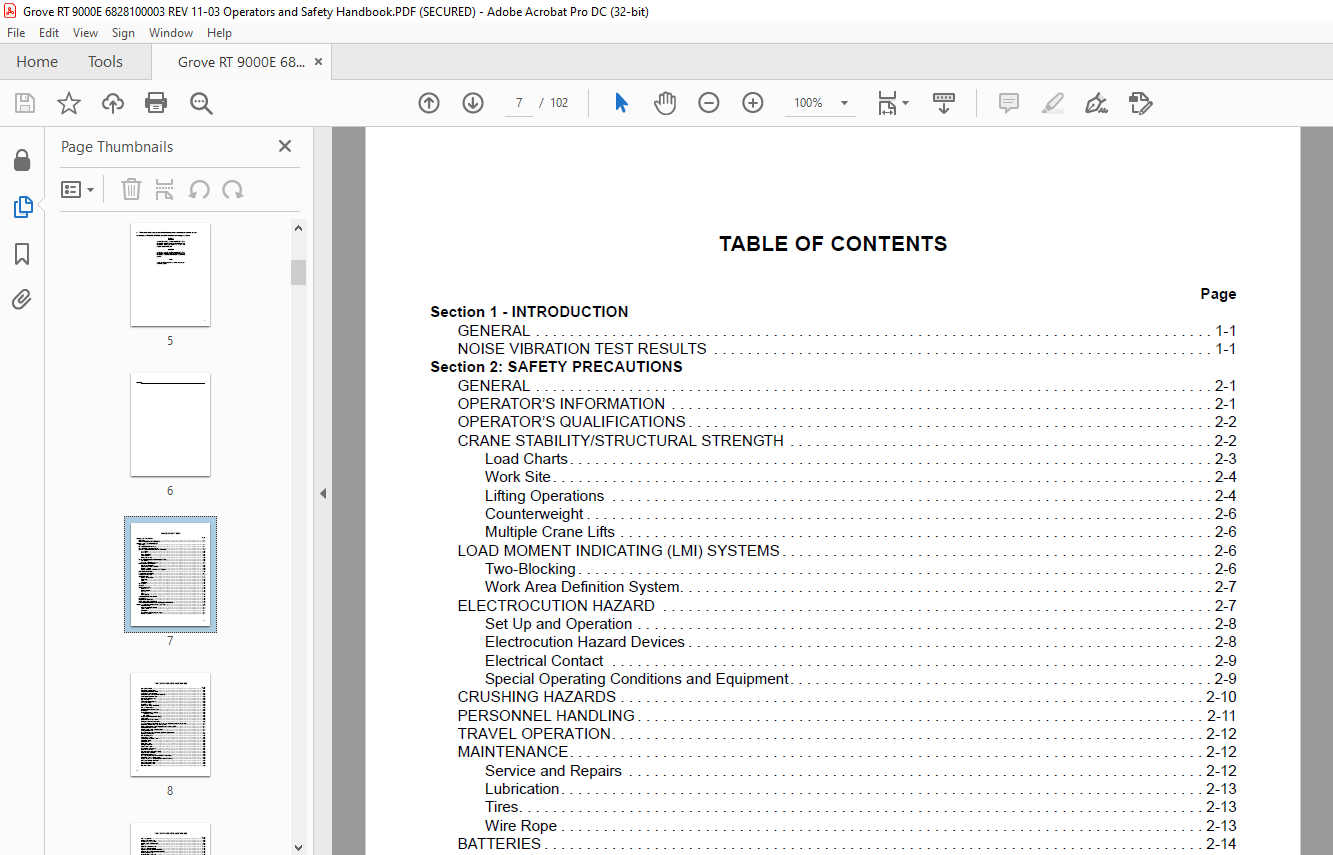
Task: Go to previous page arrow
Action: click(429, 103)
